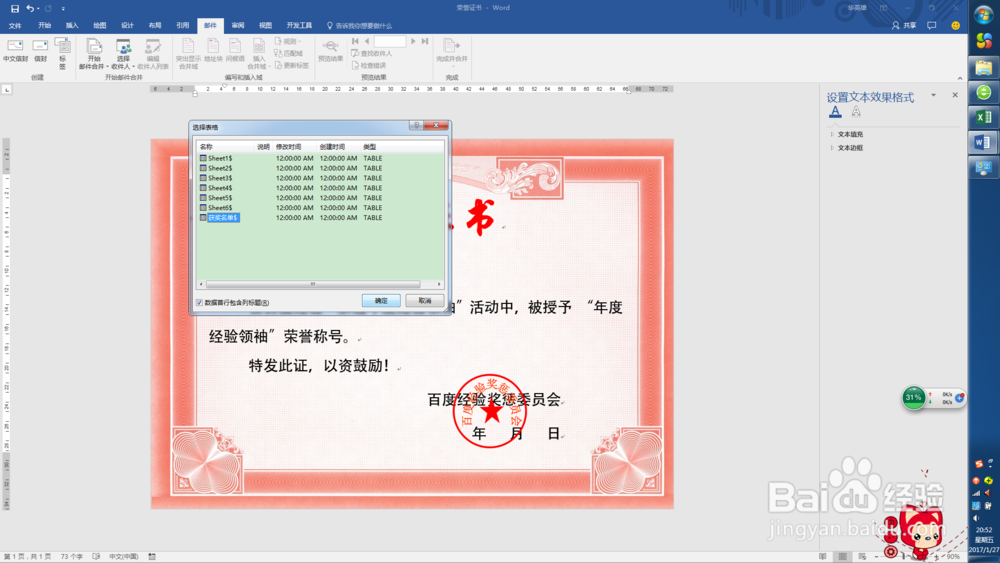
Task: Switch to the 设计 tab
Action: coord(128,26)
